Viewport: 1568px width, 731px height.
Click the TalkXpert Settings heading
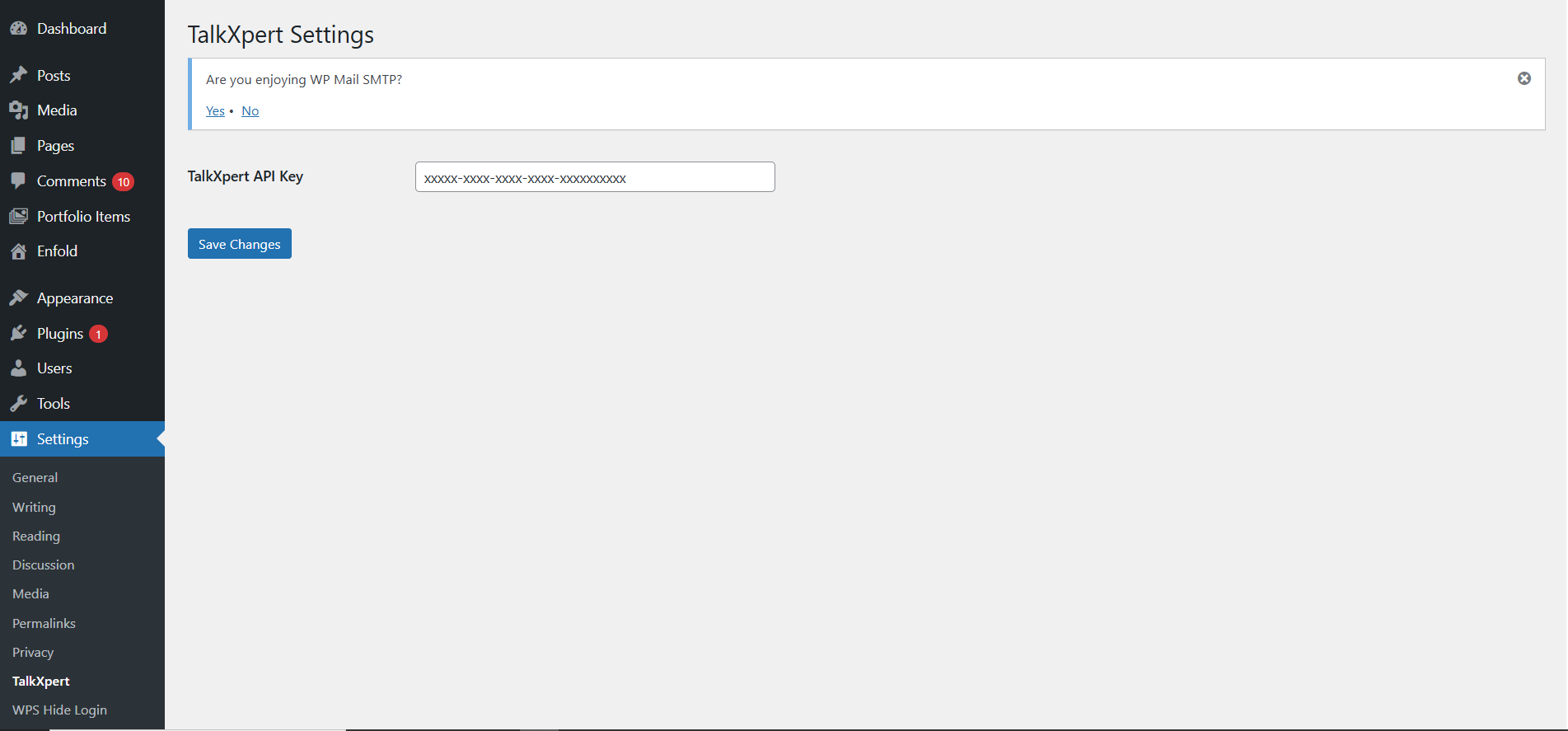(x=281, y=35)
